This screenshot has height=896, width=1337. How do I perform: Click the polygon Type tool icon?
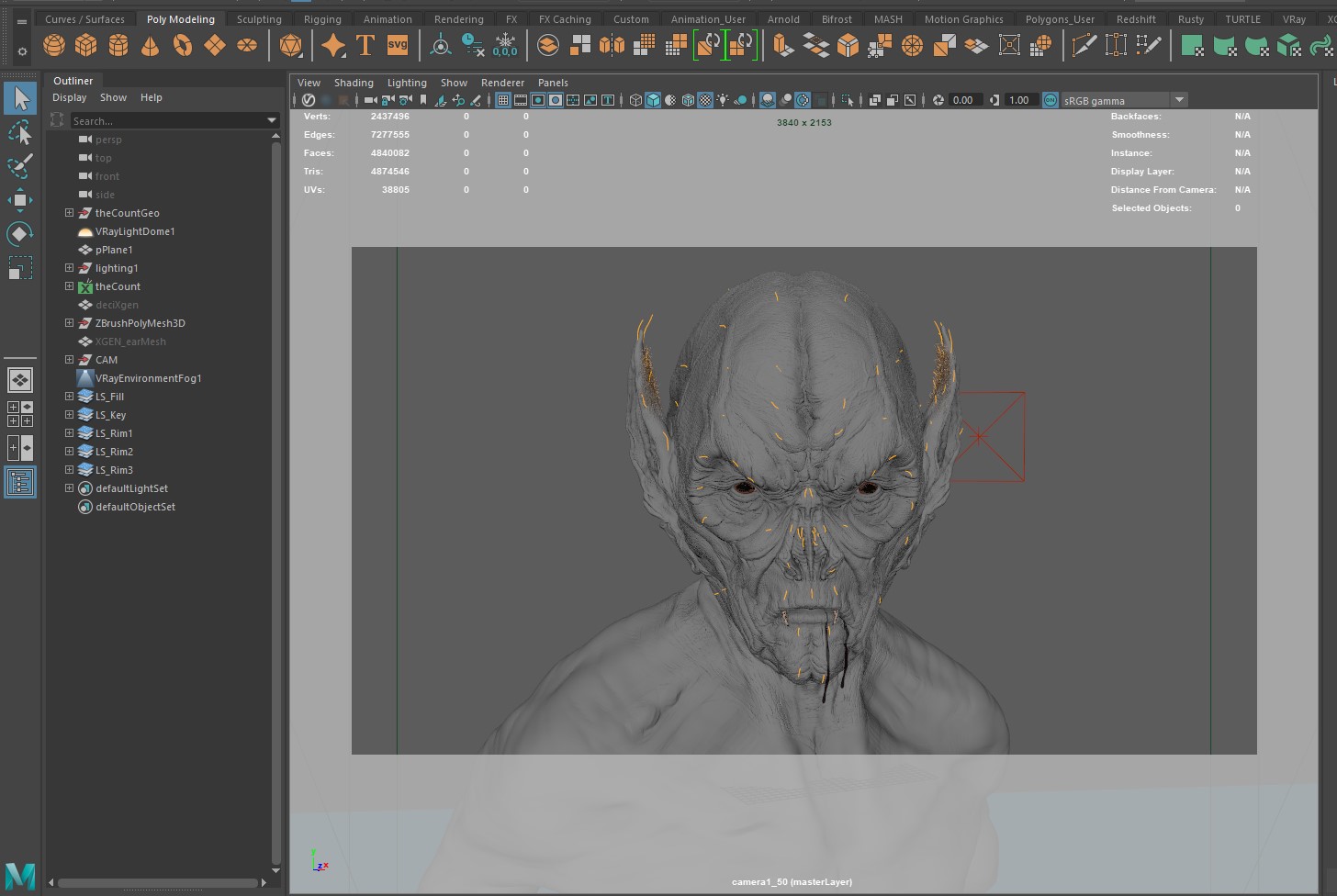365,44
